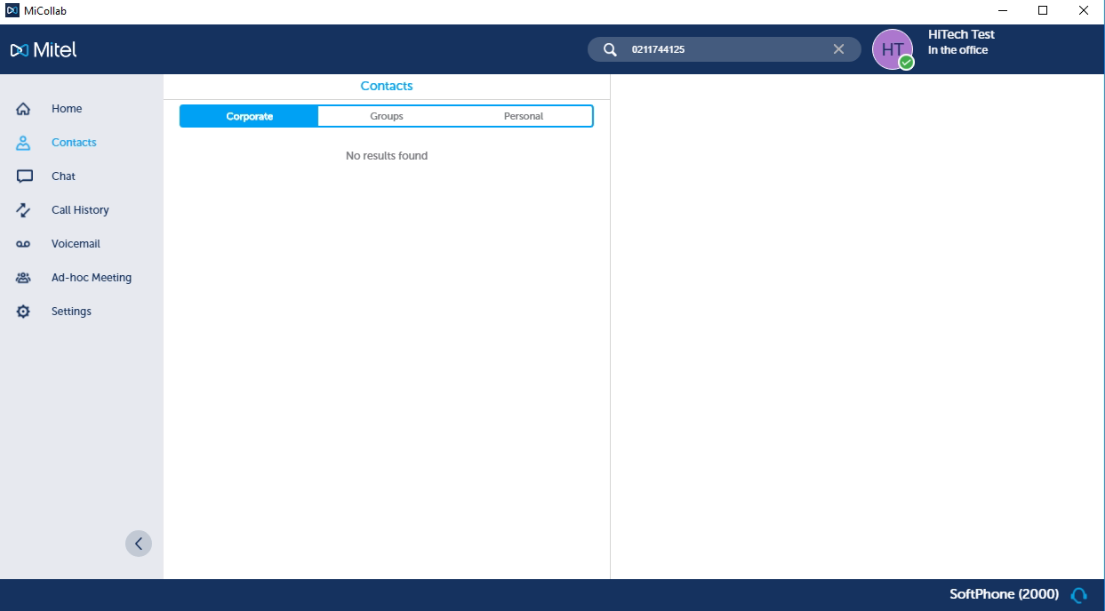Image resolution: width=1105 pixels, height=611 pixels.
Task: Click the 'In the office' status text
Action: click(x=957, y=51)
